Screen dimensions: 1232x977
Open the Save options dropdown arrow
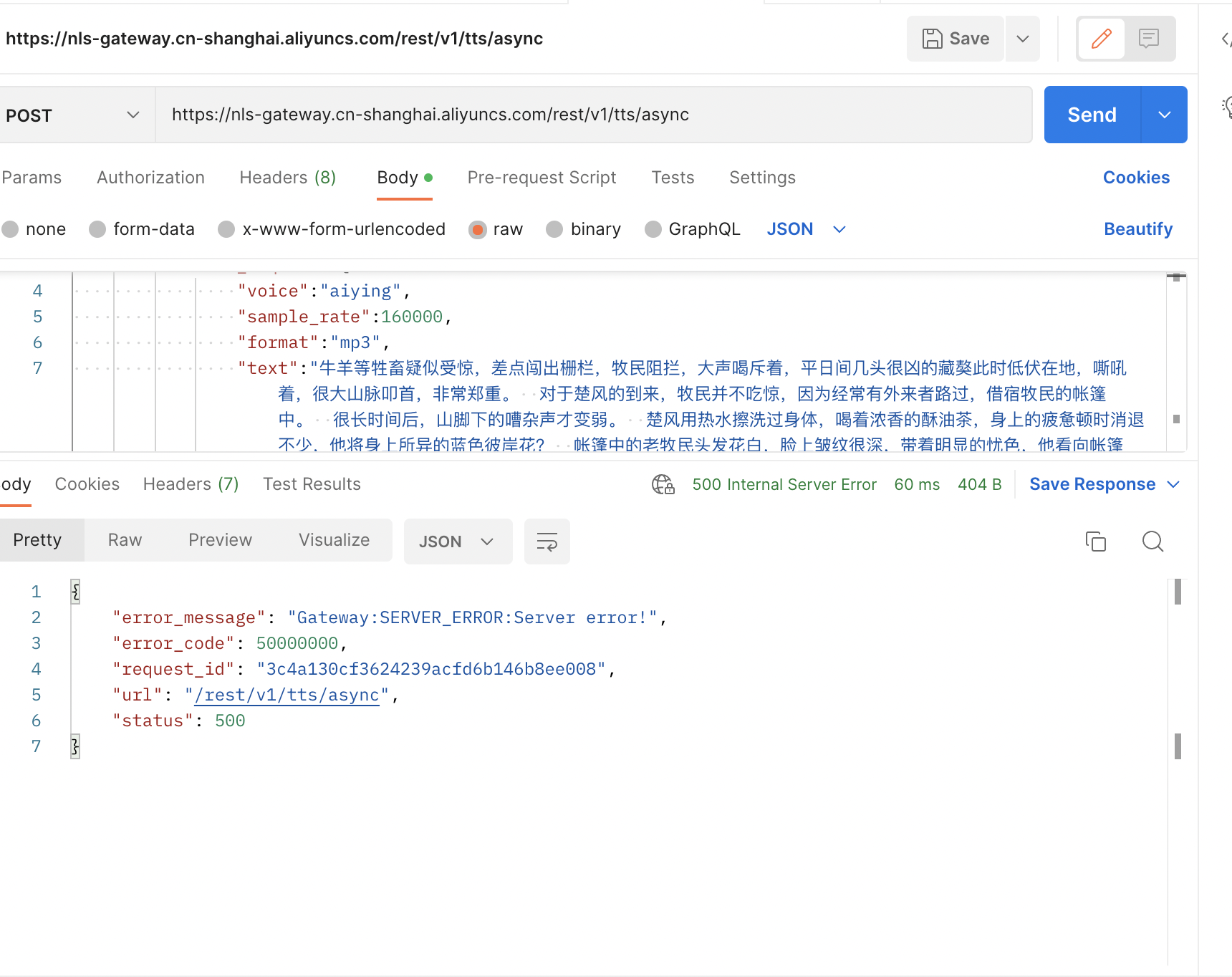click(1023, 39)
